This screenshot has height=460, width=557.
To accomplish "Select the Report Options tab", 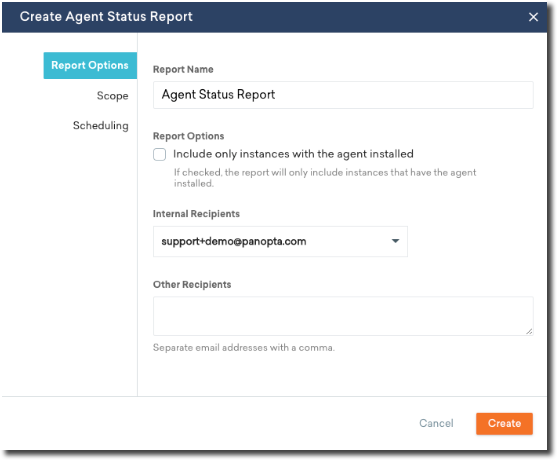I will (90, 65).
